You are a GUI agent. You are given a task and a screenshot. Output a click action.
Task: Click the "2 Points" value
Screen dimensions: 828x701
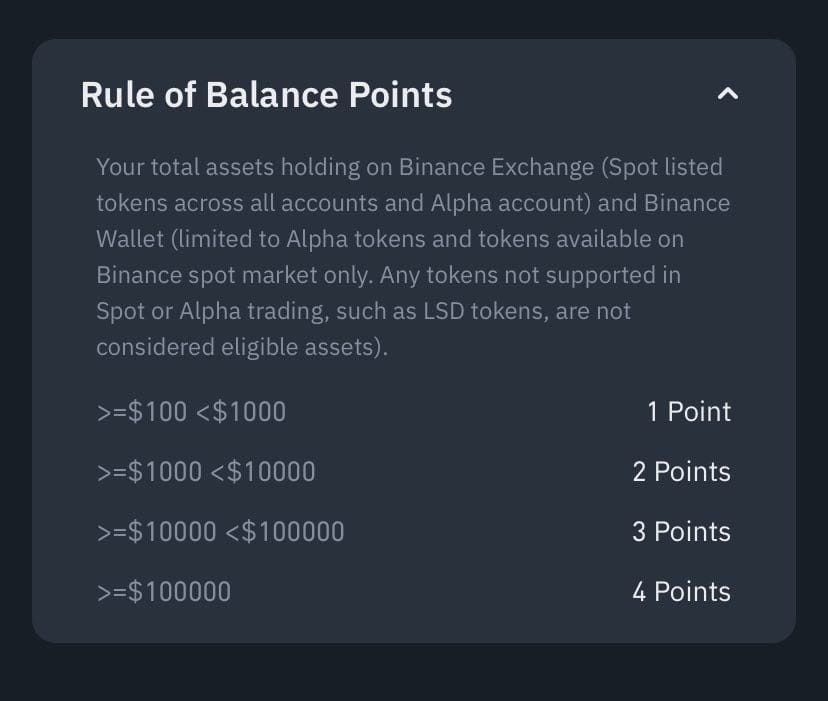pos(681,472)
